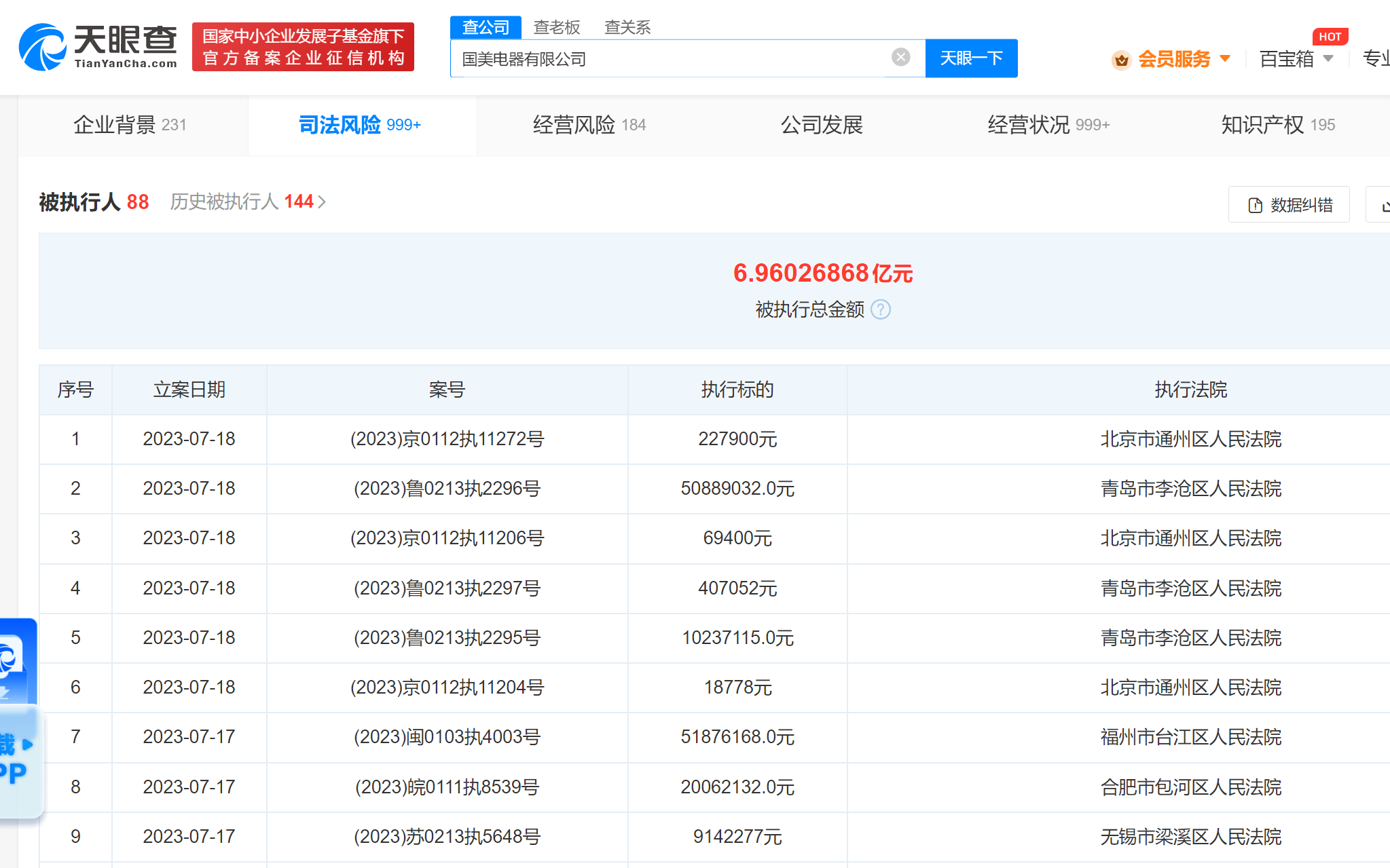Image resolution: width=1390 pixels, height=868 pixels.
Task: Clear the search box with the X icon
Action: coord(900,57)
